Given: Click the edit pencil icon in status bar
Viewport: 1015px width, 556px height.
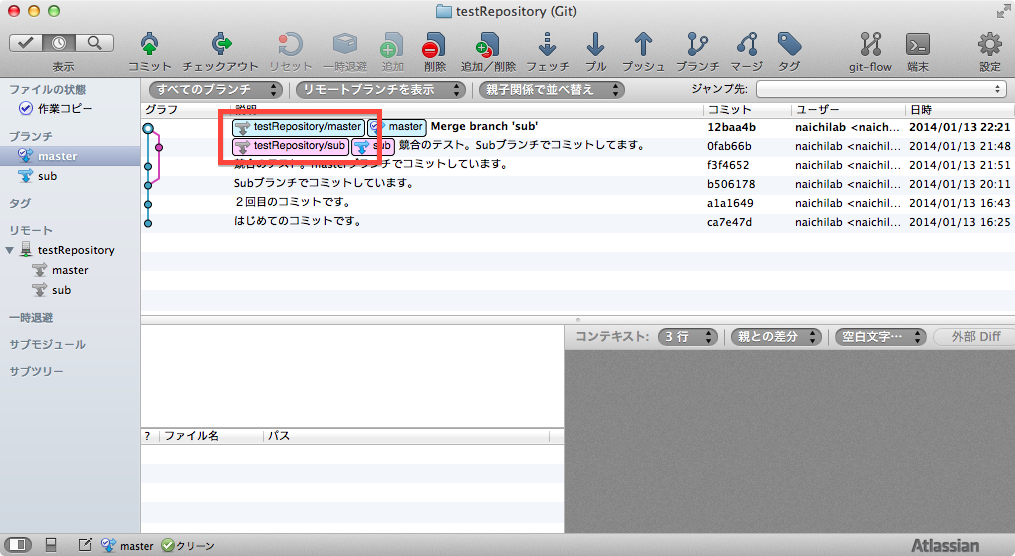Looking at the screenshot, I should click(85, 545).
